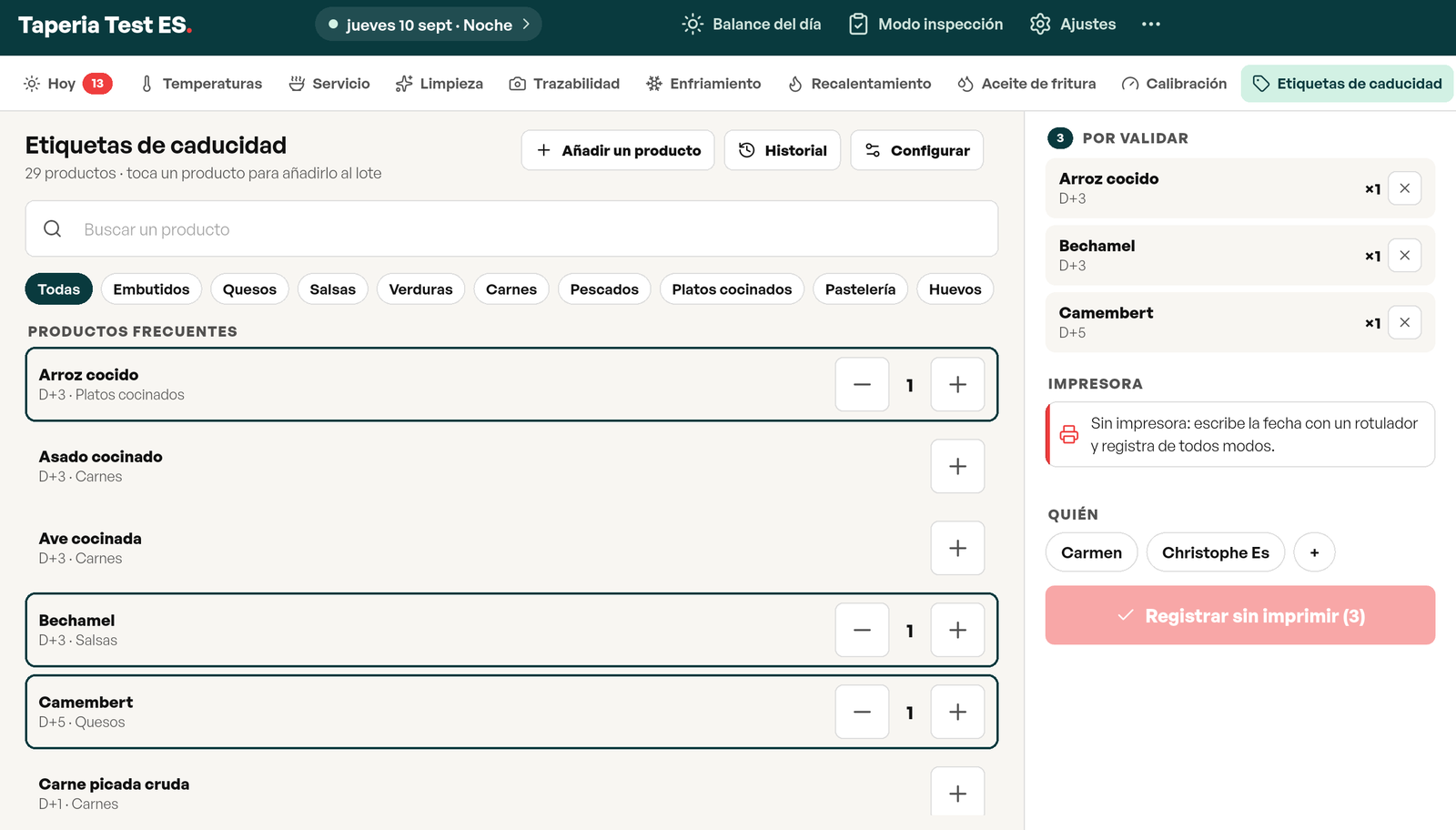This screenshot has height=830, width=1456.
Task: Open Ajustes settings
Action: (1073, 25)
